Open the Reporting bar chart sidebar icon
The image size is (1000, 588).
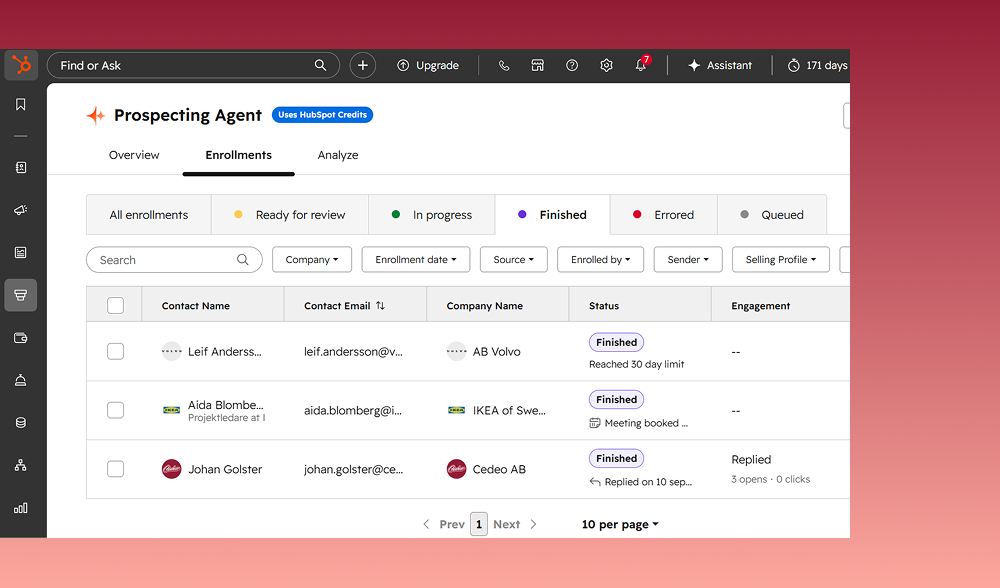[20, 508]
